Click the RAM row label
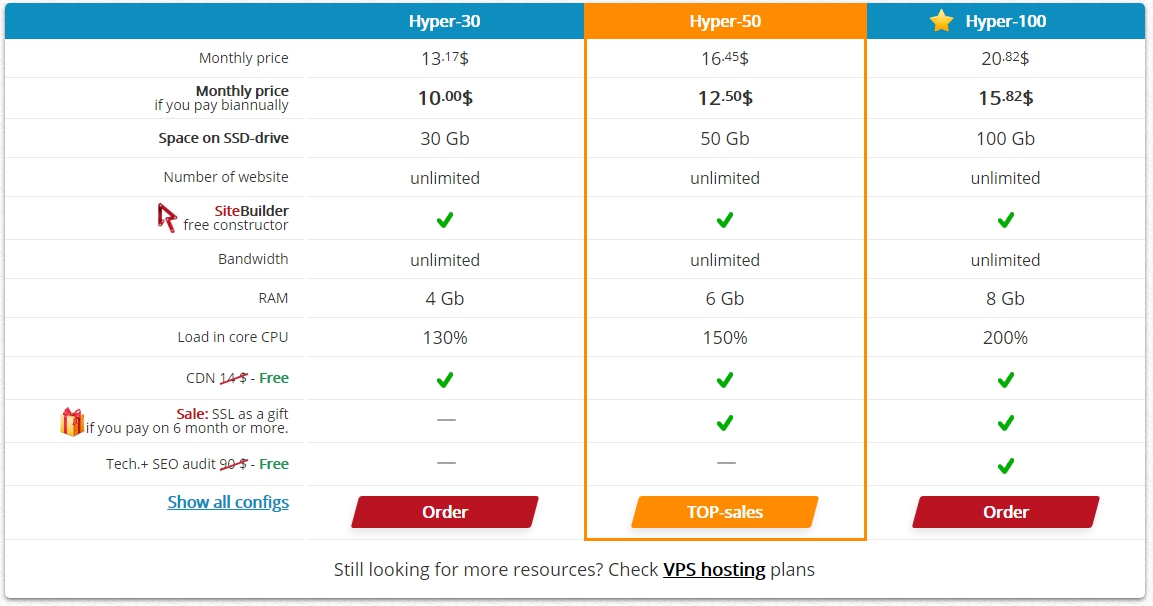Viewport: 1153px width, 606px height. (273, 298)
